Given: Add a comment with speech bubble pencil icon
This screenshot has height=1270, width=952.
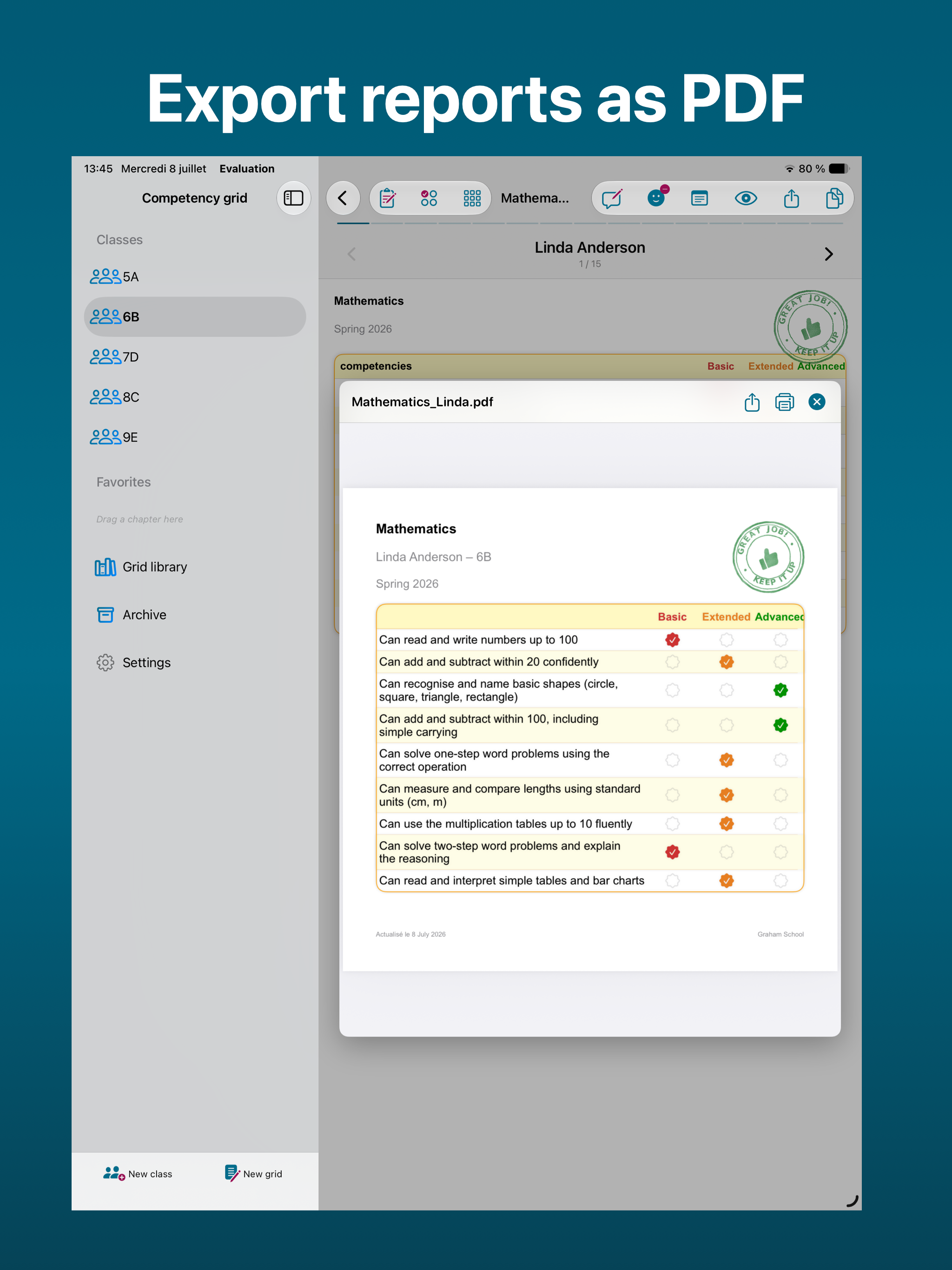Looking at the screenshot, I should pyautogui.click(x=612, y=198).
